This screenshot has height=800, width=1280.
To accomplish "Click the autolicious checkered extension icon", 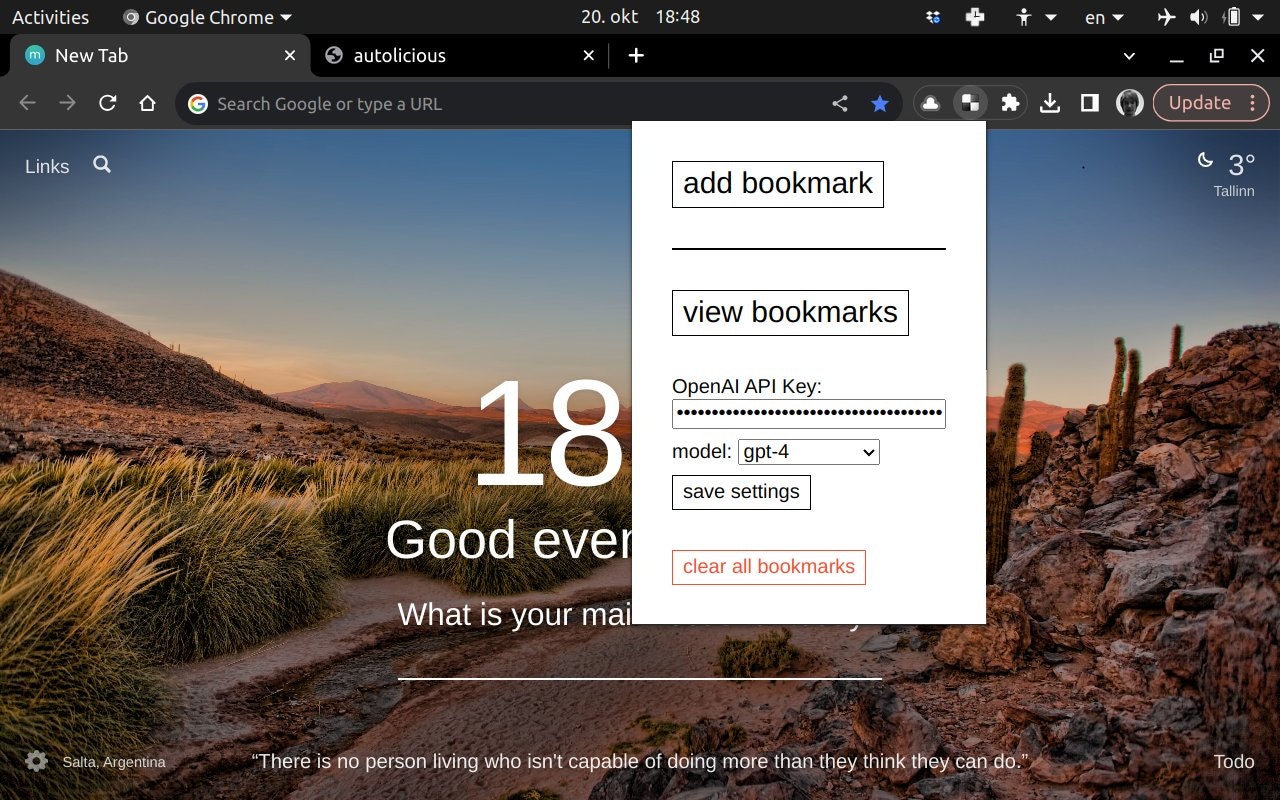I will pos(970,102).
